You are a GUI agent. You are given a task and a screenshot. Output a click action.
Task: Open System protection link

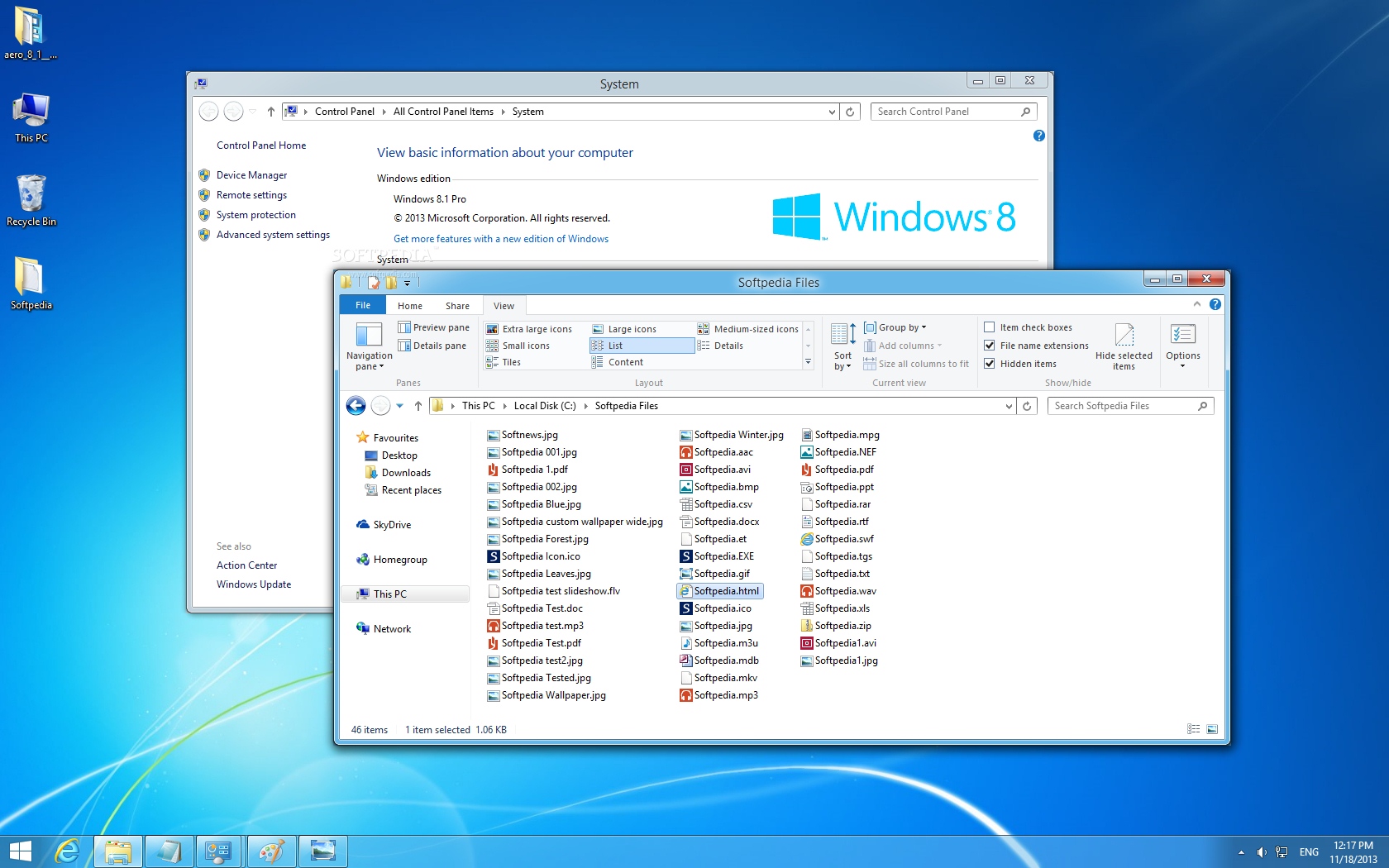[255, 215]
